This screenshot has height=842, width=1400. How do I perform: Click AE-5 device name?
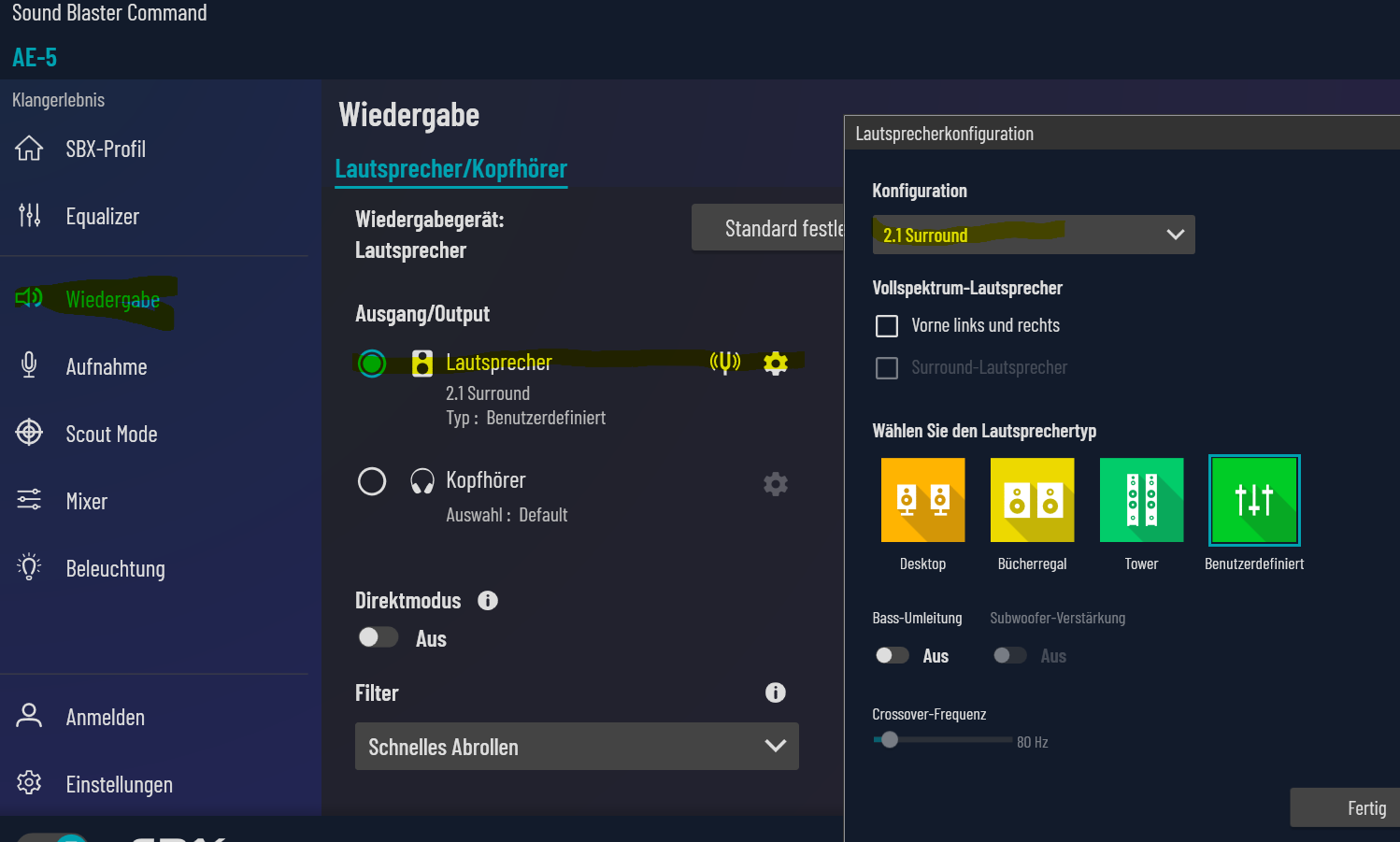pos(35,57)
